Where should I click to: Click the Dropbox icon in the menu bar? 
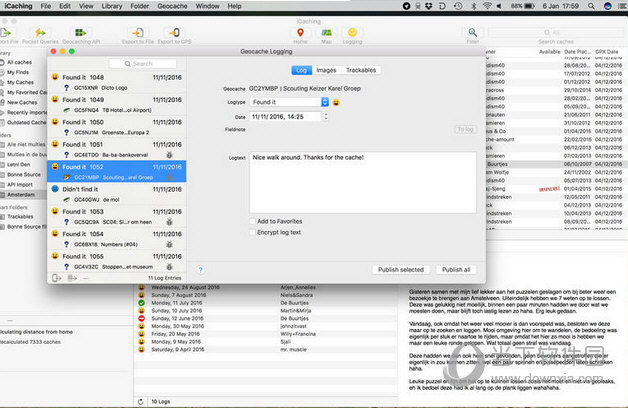[x=429, y=6]
